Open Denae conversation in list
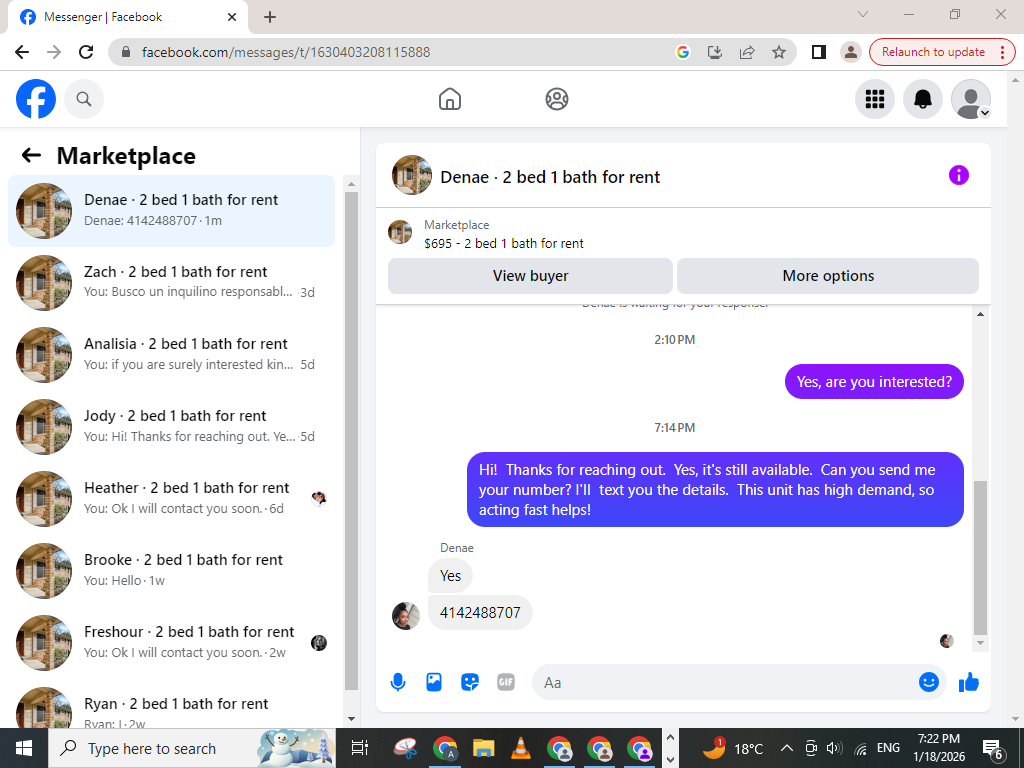Viewport: 1024px width, 768px height. click(x=171, y=210)
